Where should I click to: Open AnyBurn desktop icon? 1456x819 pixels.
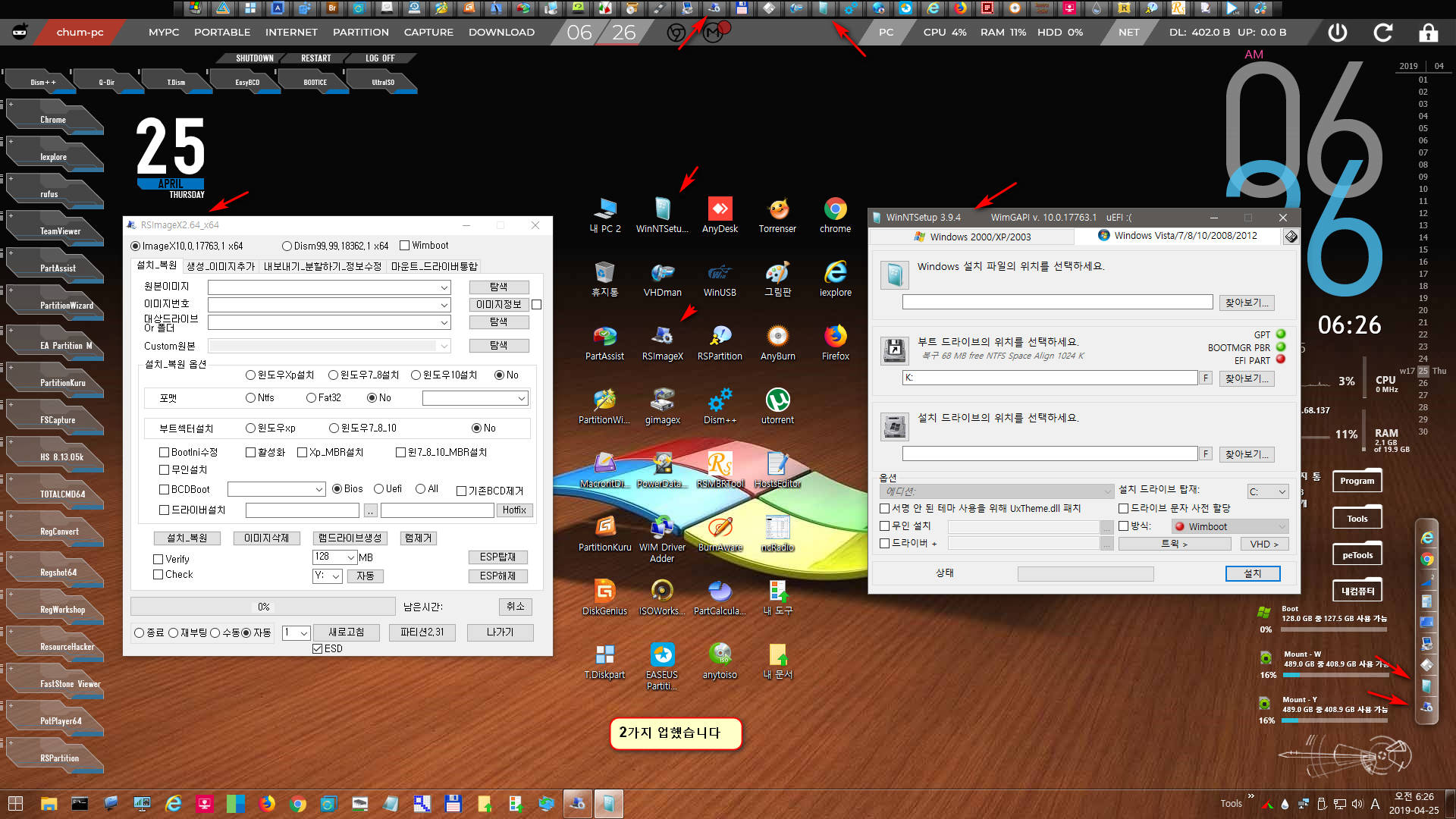coord(777,342)
